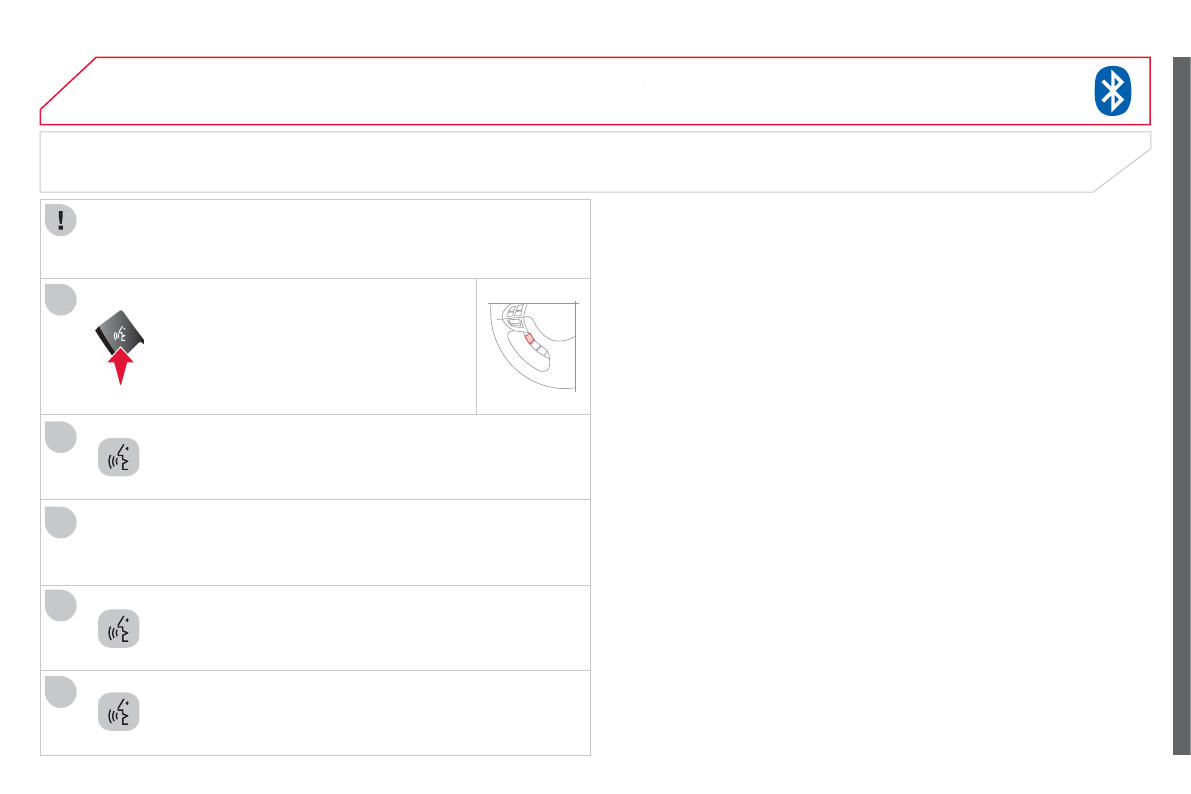Click the warning note box beside the exclamation mark
Image resolution: width=1191 pixels, height=794 pixels.
click(x=330, y=238)
